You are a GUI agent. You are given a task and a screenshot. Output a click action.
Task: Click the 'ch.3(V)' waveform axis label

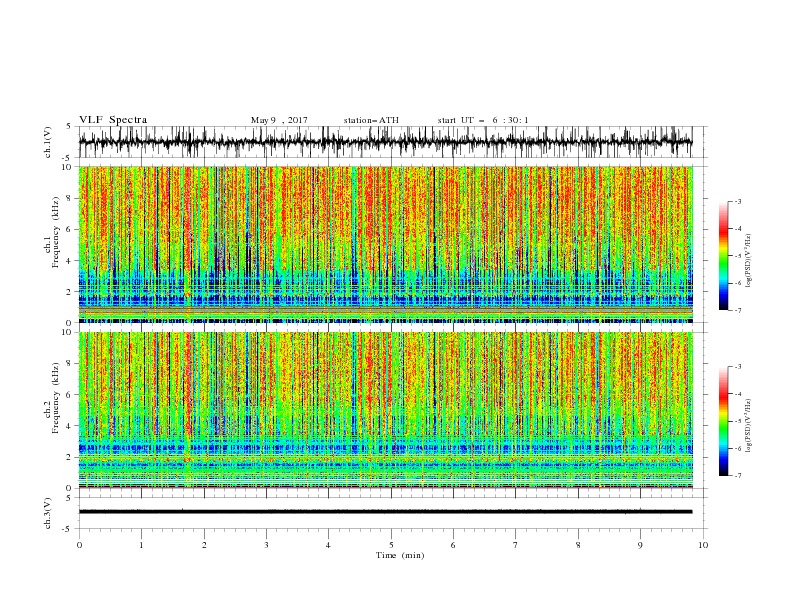coord(48,513)
